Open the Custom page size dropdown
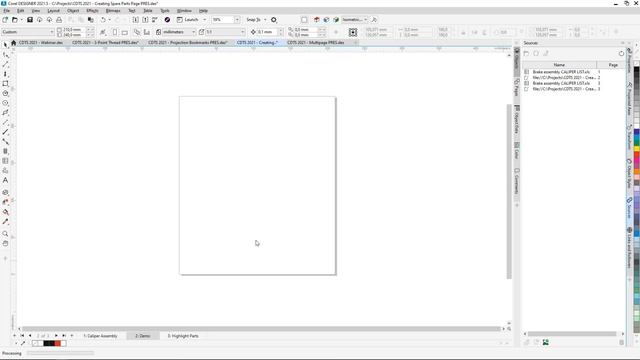 point(52,32)
